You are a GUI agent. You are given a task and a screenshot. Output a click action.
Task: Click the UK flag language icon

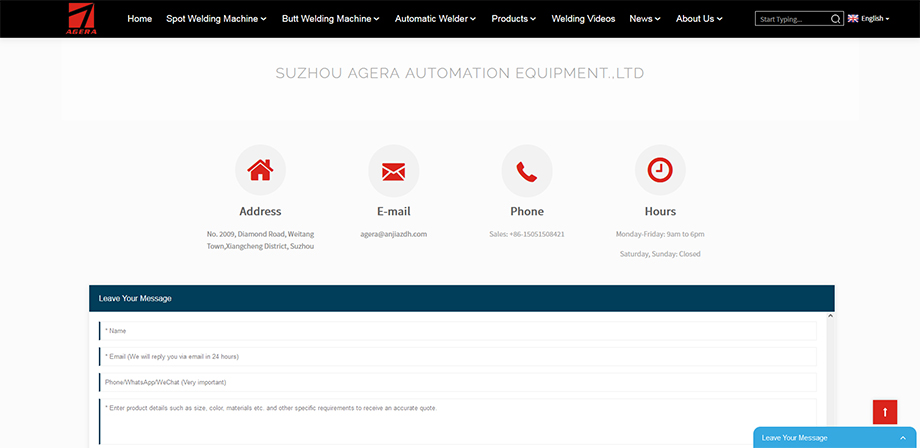(853, 19)
